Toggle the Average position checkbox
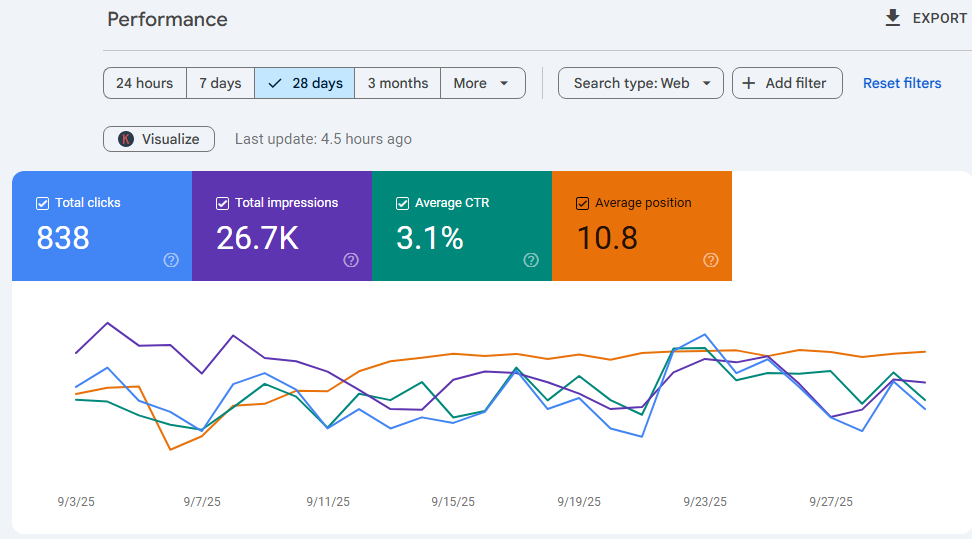This screenshot has height=539, width=972. point(582,203)
